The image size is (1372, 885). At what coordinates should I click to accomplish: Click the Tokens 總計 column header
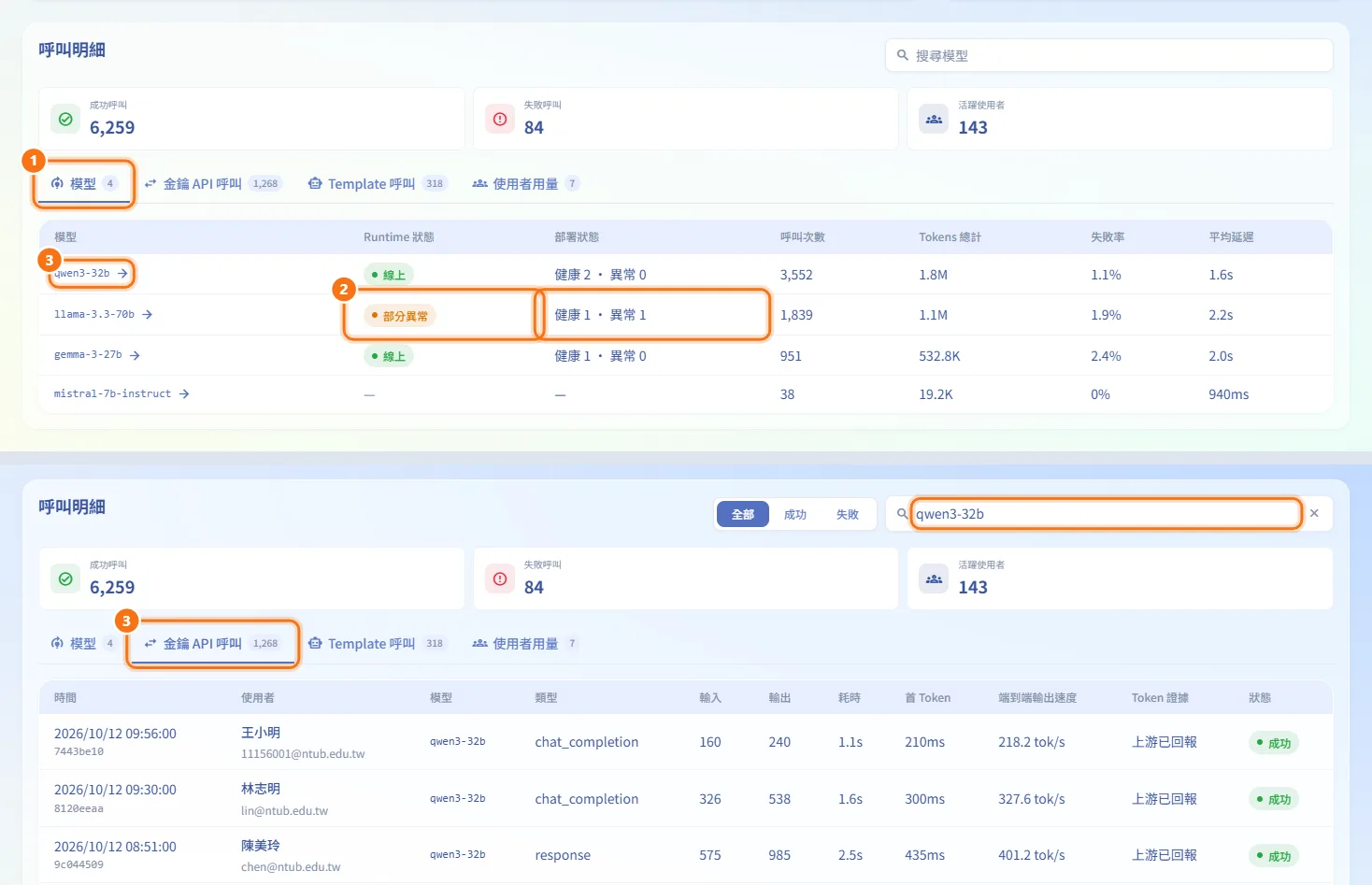[x=950, y=237]
